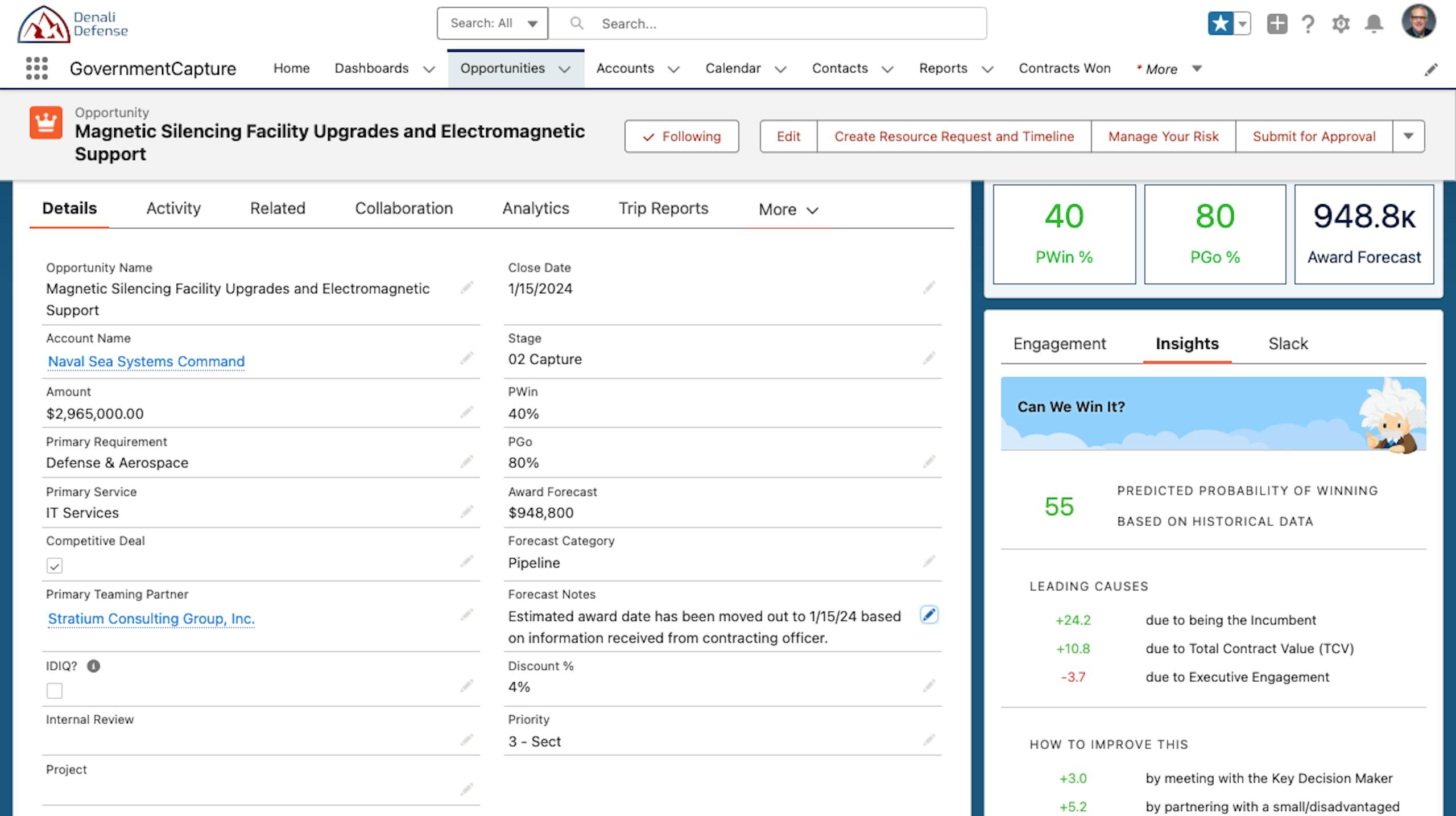The image size is (1456, 816).
Task: Expand the More tabs dropdown
Action: pyautogui.click(x=788, y=210)
